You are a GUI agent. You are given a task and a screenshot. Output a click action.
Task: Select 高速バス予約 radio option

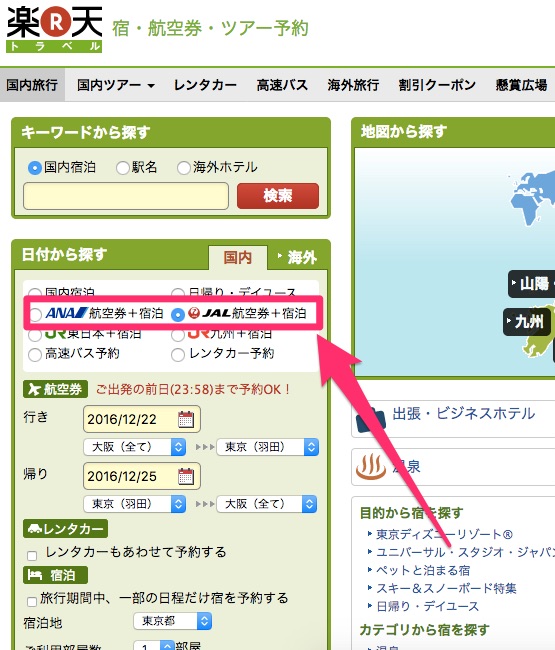[35, 354]
